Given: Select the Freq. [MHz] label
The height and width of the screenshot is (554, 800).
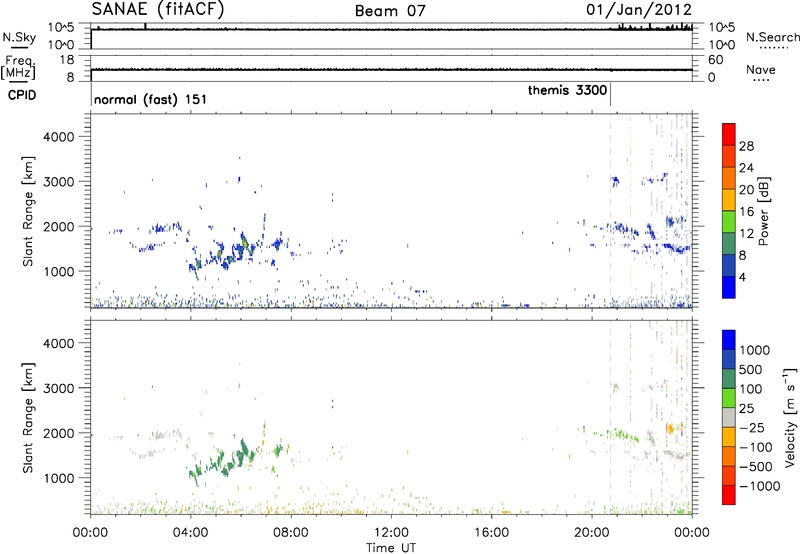Looking at the screenshot, I should point(19,68).
